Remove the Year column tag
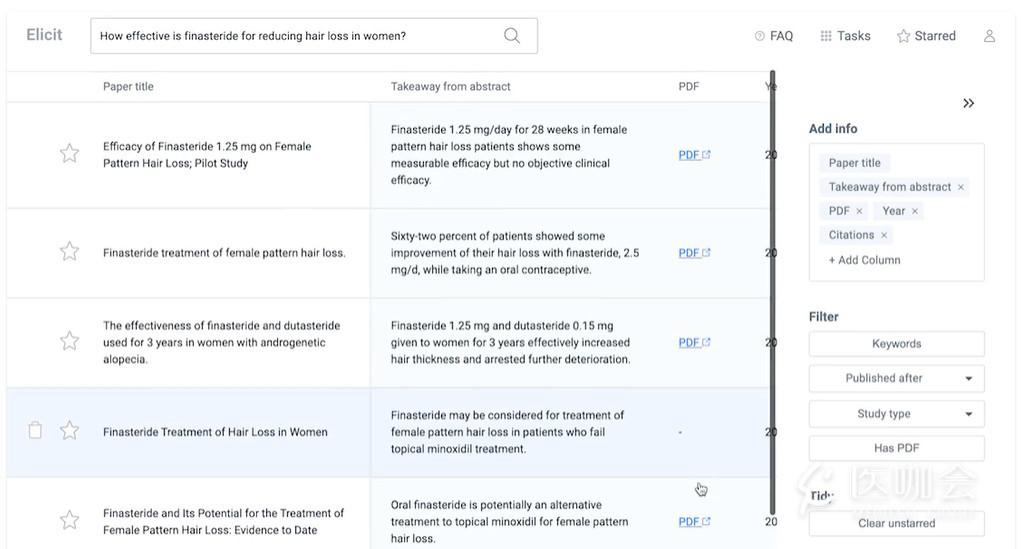1021x549 pixels. [915, 212]
